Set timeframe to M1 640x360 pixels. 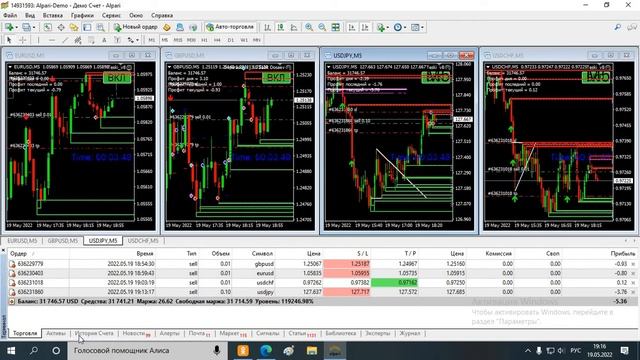coord(151,40)
